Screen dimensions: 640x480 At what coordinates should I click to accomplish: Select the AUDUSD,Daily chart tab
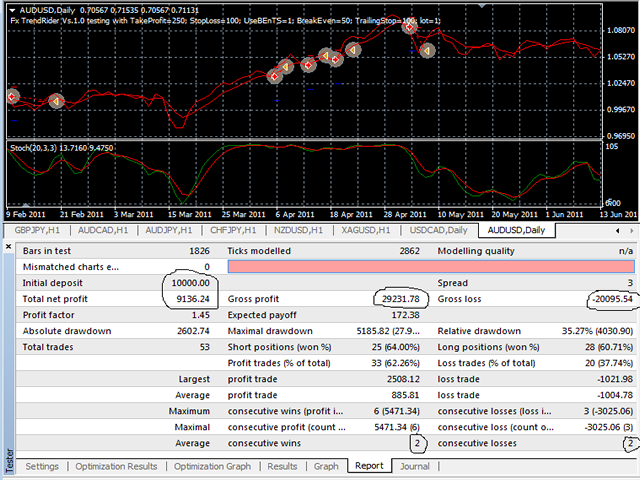[516, 230]
